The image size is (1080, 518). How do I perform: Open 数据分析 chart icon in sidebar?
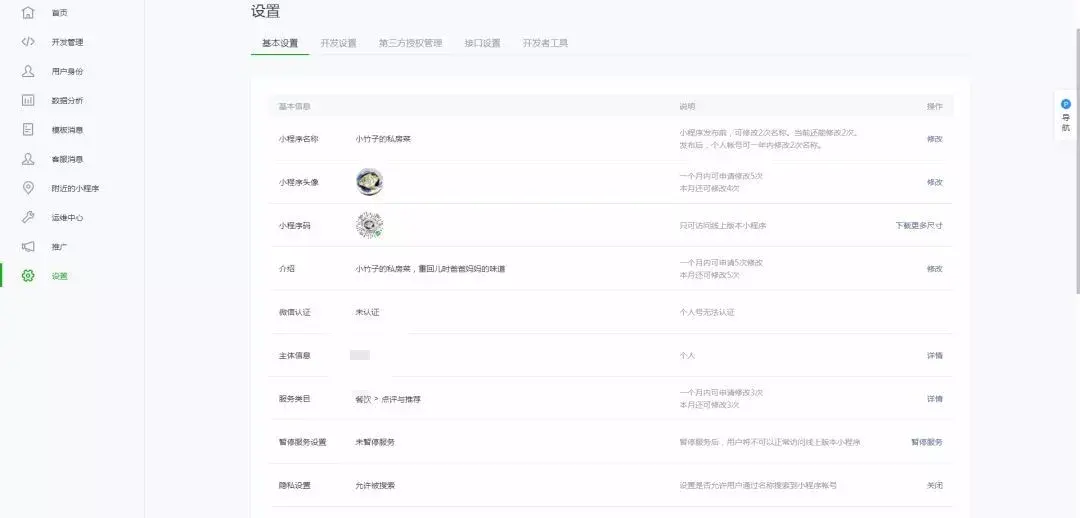tap(28, 100)
